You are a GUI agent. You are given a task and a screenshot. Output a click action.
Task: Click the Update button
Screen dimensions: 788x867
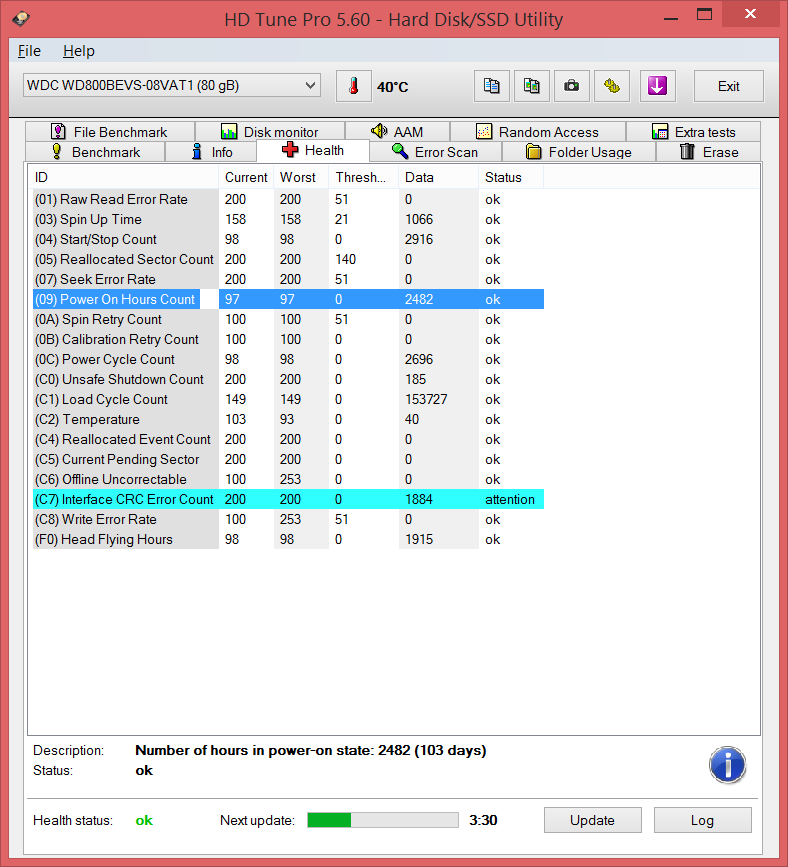592,820
